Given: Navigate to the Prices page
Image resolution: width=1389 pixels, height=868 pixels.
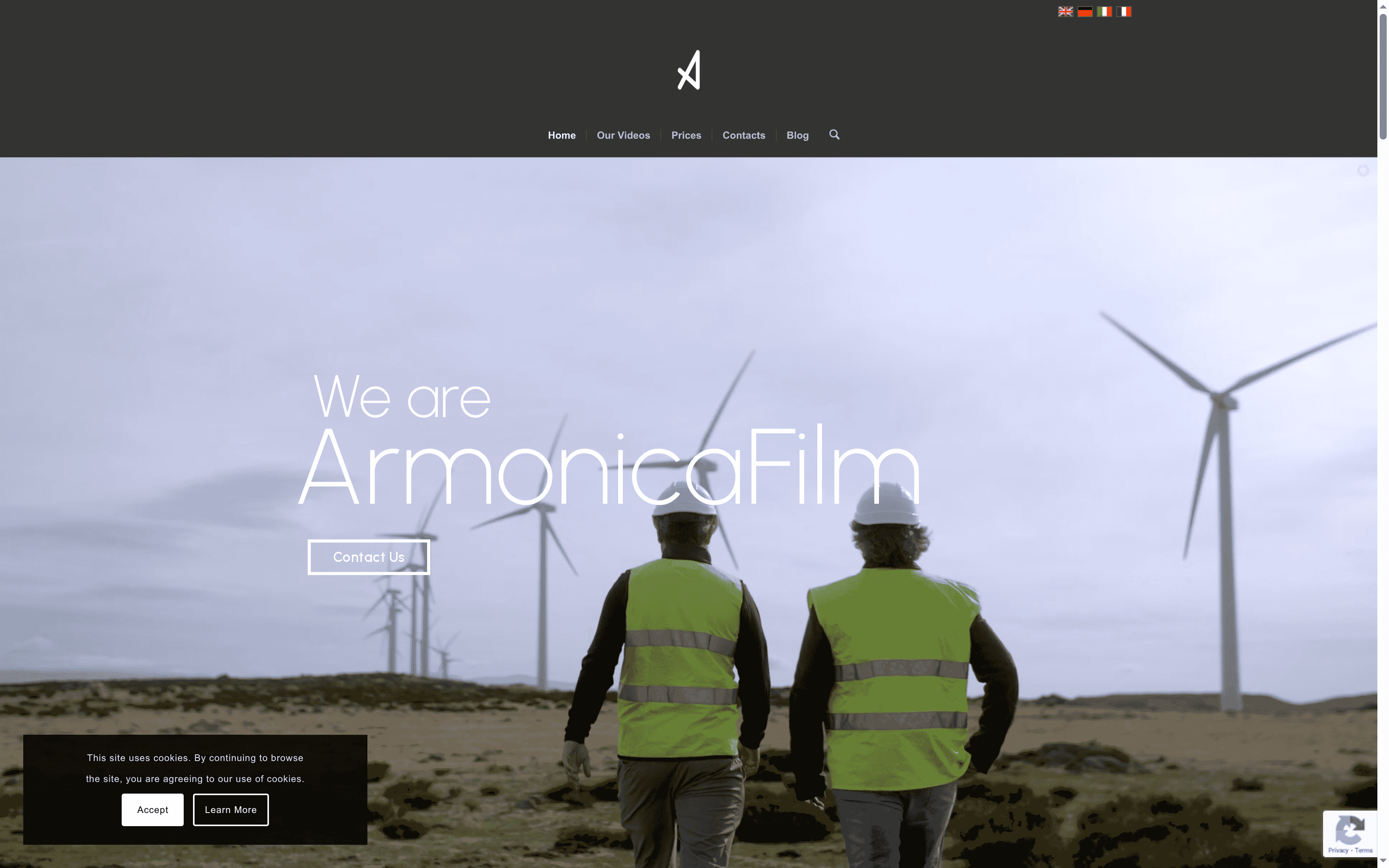Looking at the screenshot, I should pos(686,135).
